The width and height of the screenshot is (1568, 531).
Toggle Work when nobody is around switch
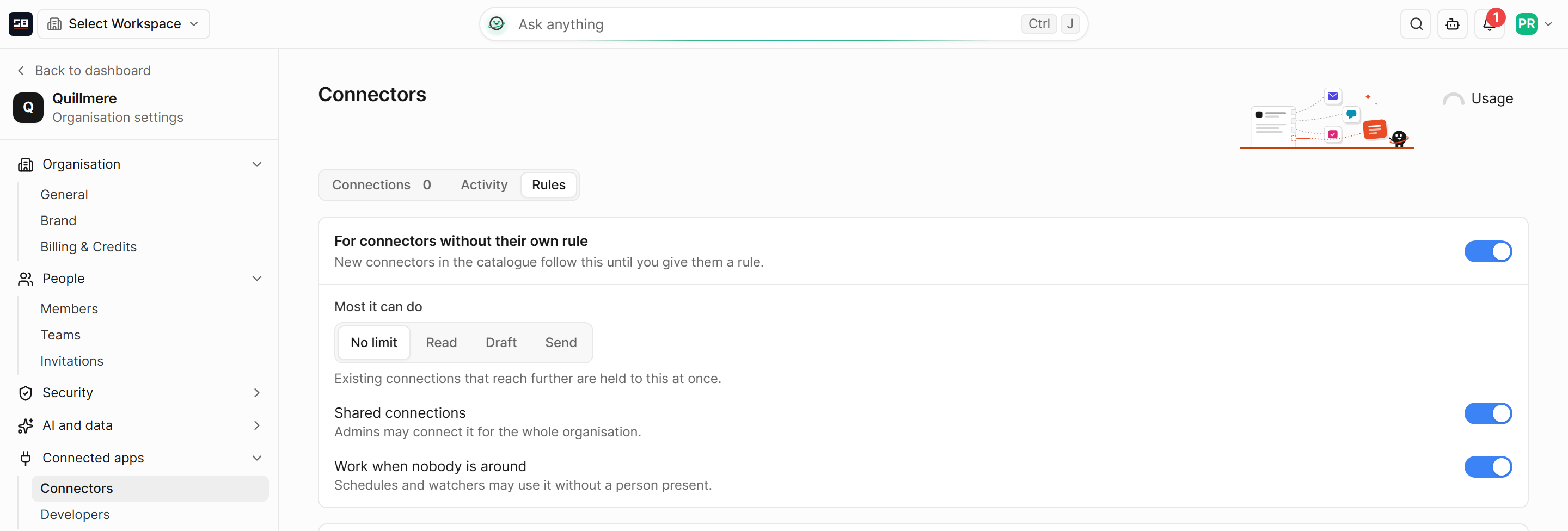click(x=1487, y=467)
